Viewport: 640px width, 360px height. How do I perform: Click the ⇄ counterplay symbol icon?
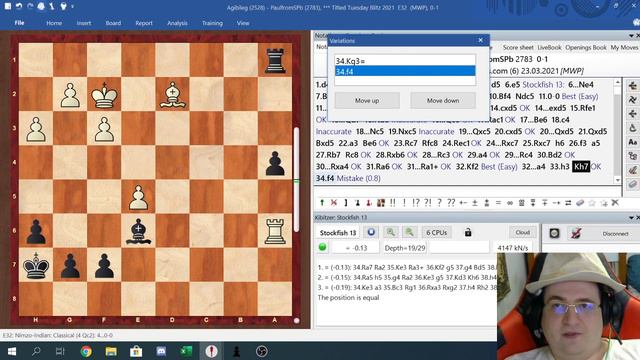point(568,202)
